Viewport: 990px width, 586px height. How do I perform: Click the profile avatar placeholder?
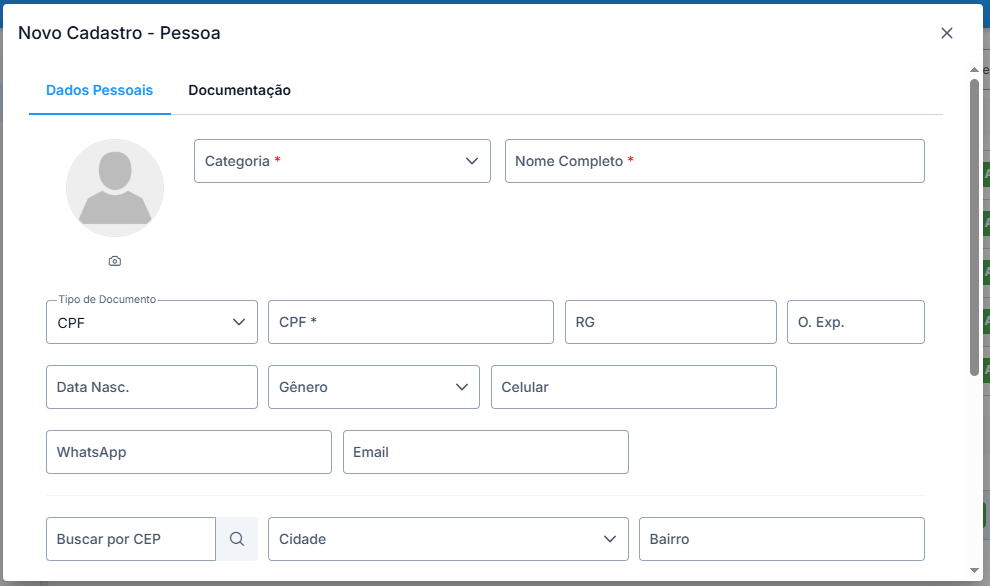[115, 188]
